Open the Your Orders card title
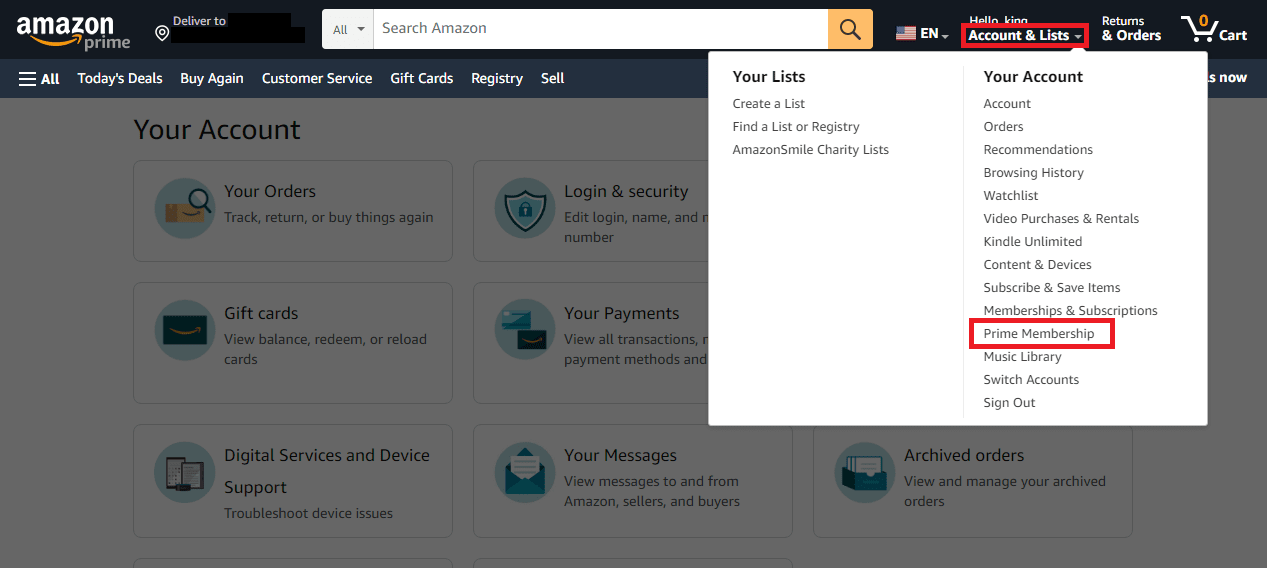 pos(270,191)
